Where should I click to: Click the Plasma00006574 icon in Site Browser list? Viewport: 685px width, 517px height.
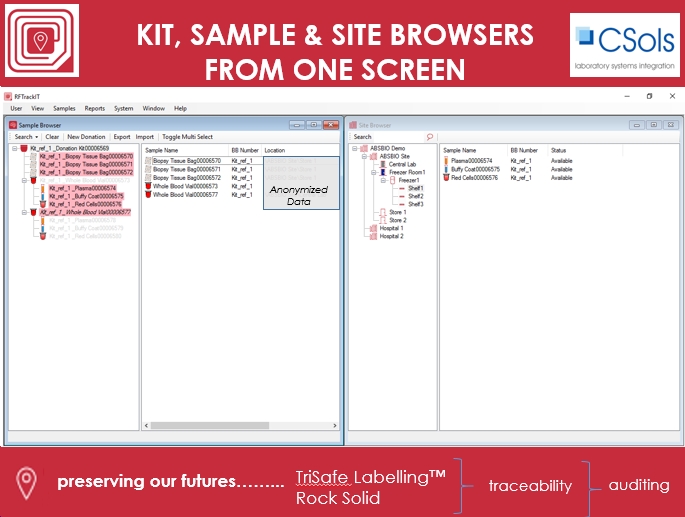point(446,161)
